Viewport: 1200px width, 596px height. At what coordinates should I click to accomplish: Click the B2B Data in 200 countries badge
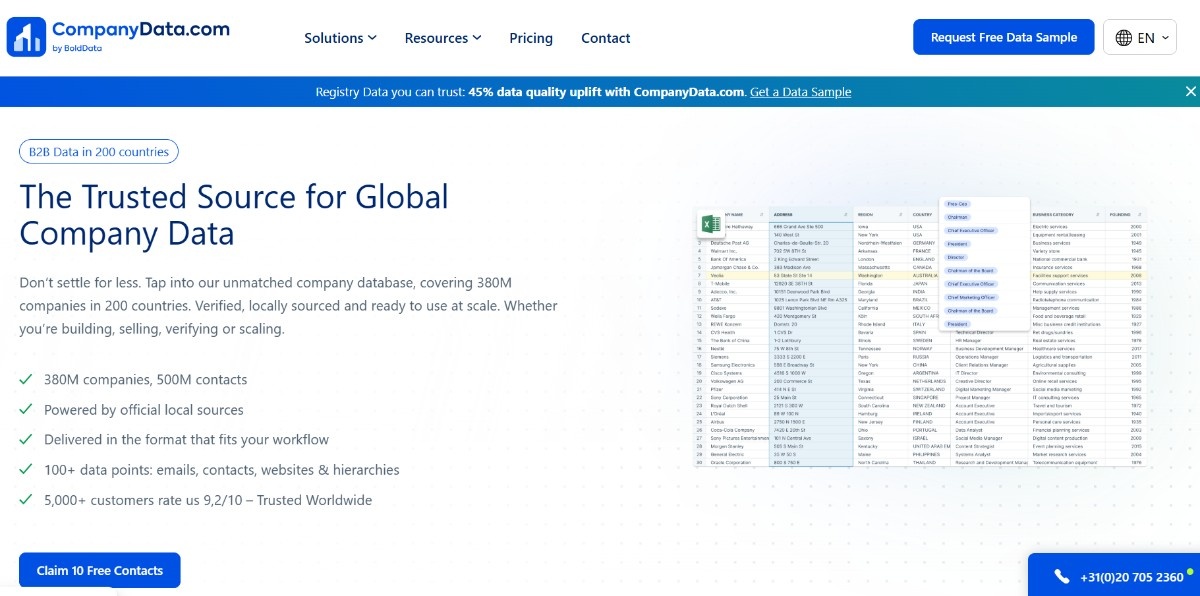99,152
